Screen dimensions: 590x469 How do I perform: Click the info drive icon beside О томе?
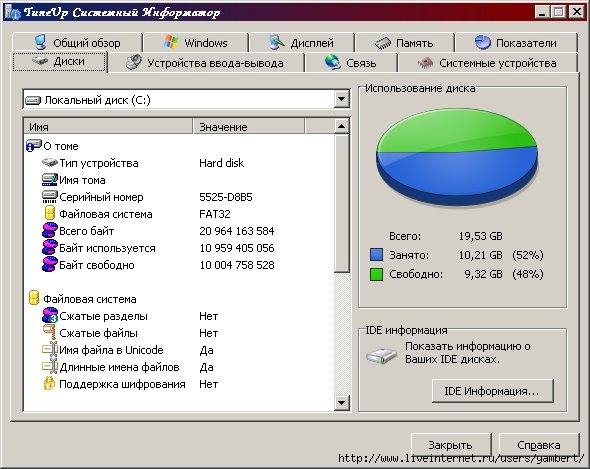(x=33, y=146)
